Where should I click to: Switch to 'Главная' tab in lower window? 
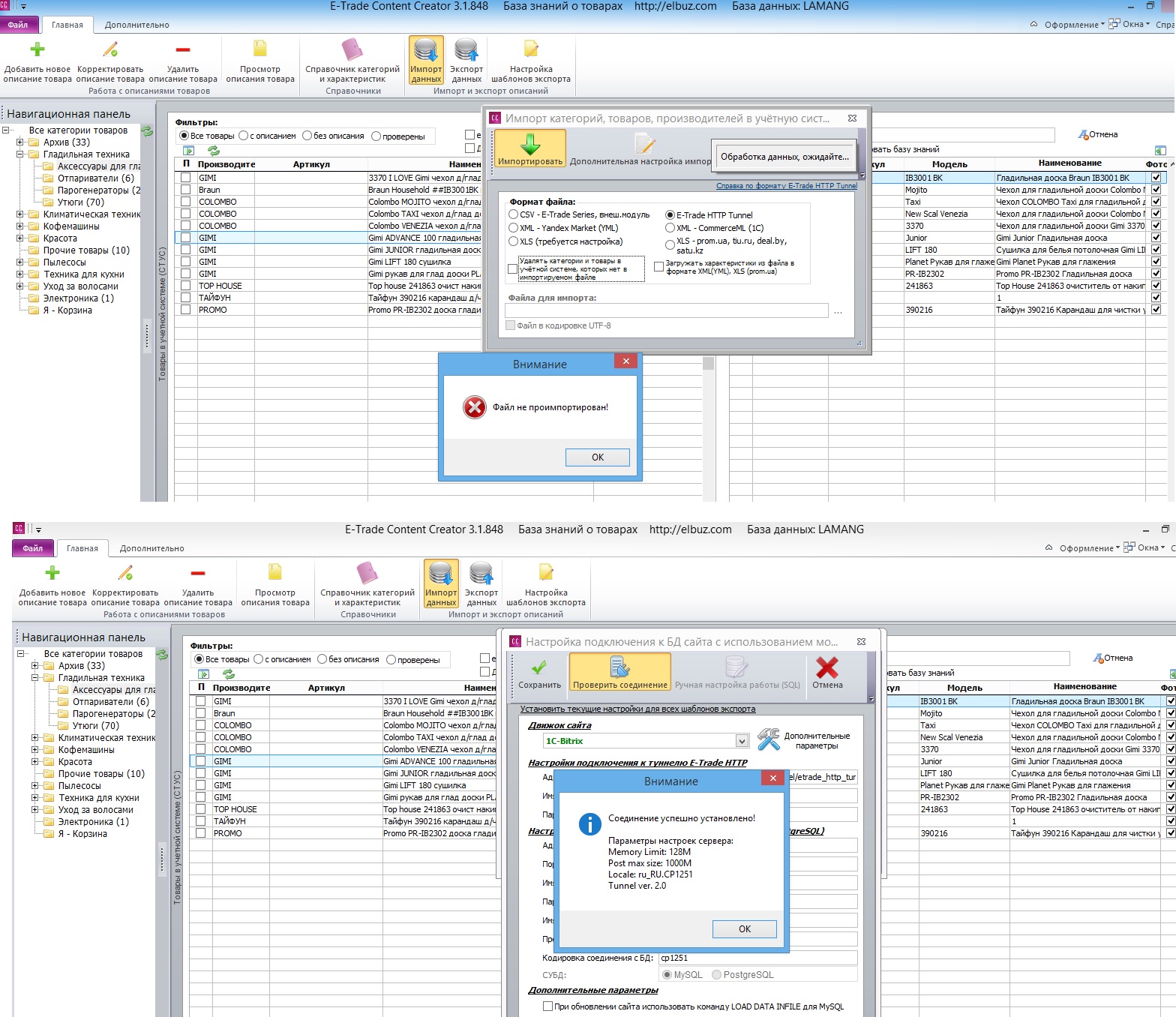point(82,548)
